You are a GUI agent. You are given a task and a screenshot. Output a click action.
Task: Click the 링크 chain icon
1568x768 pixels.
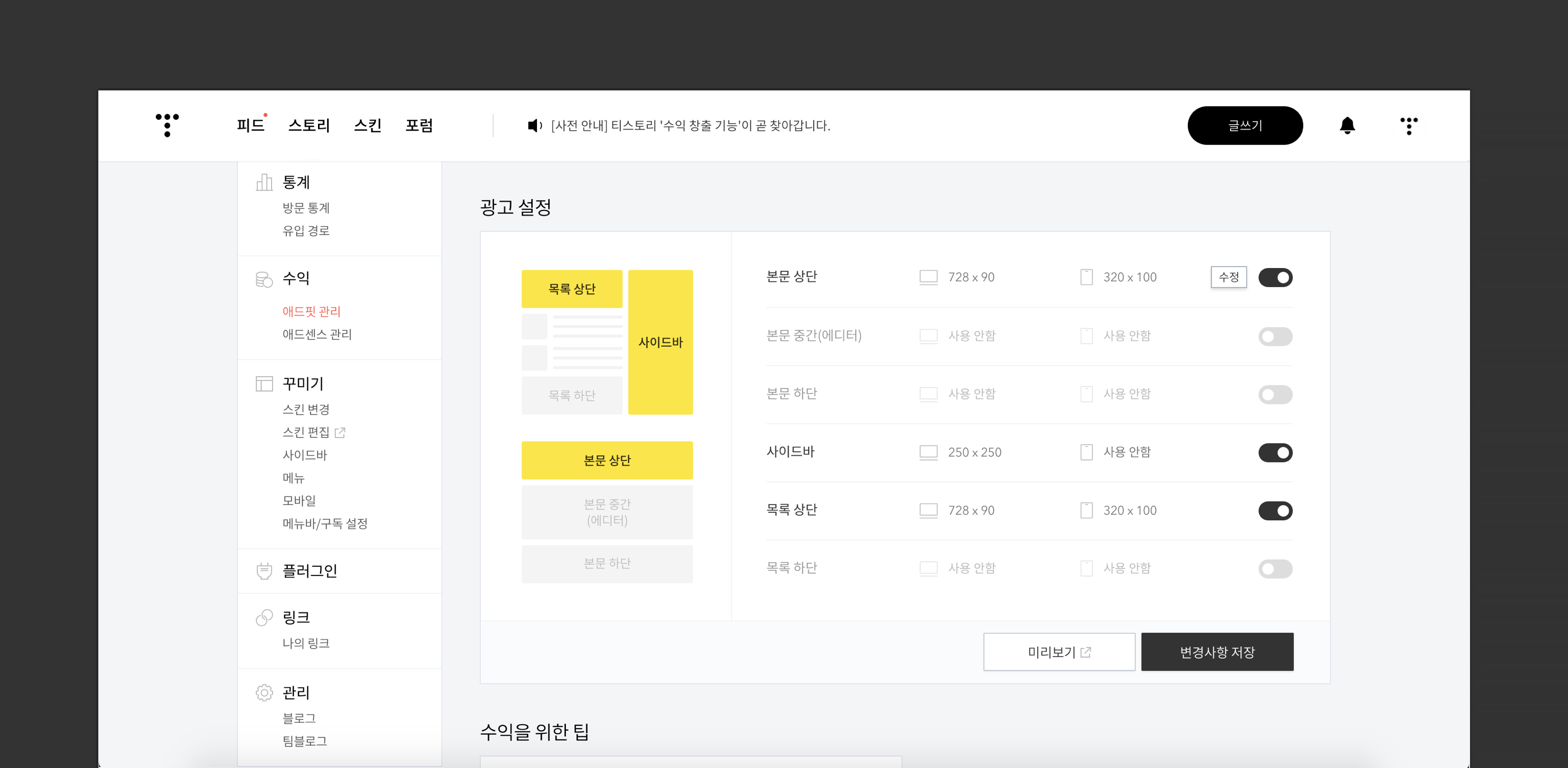[264, 617]
